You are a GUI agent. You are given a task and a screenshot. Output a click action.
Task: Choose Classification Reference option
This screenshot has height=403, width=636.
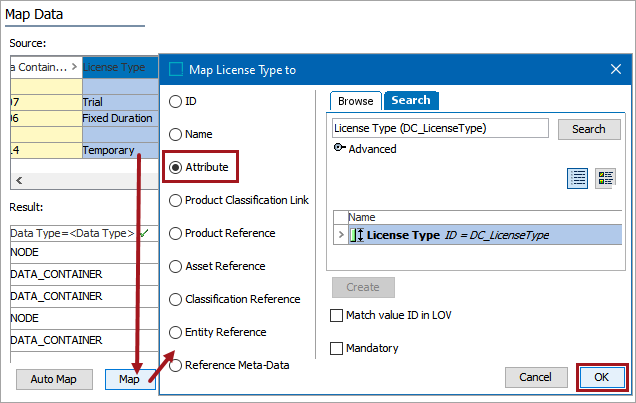[x=175, y=299]
